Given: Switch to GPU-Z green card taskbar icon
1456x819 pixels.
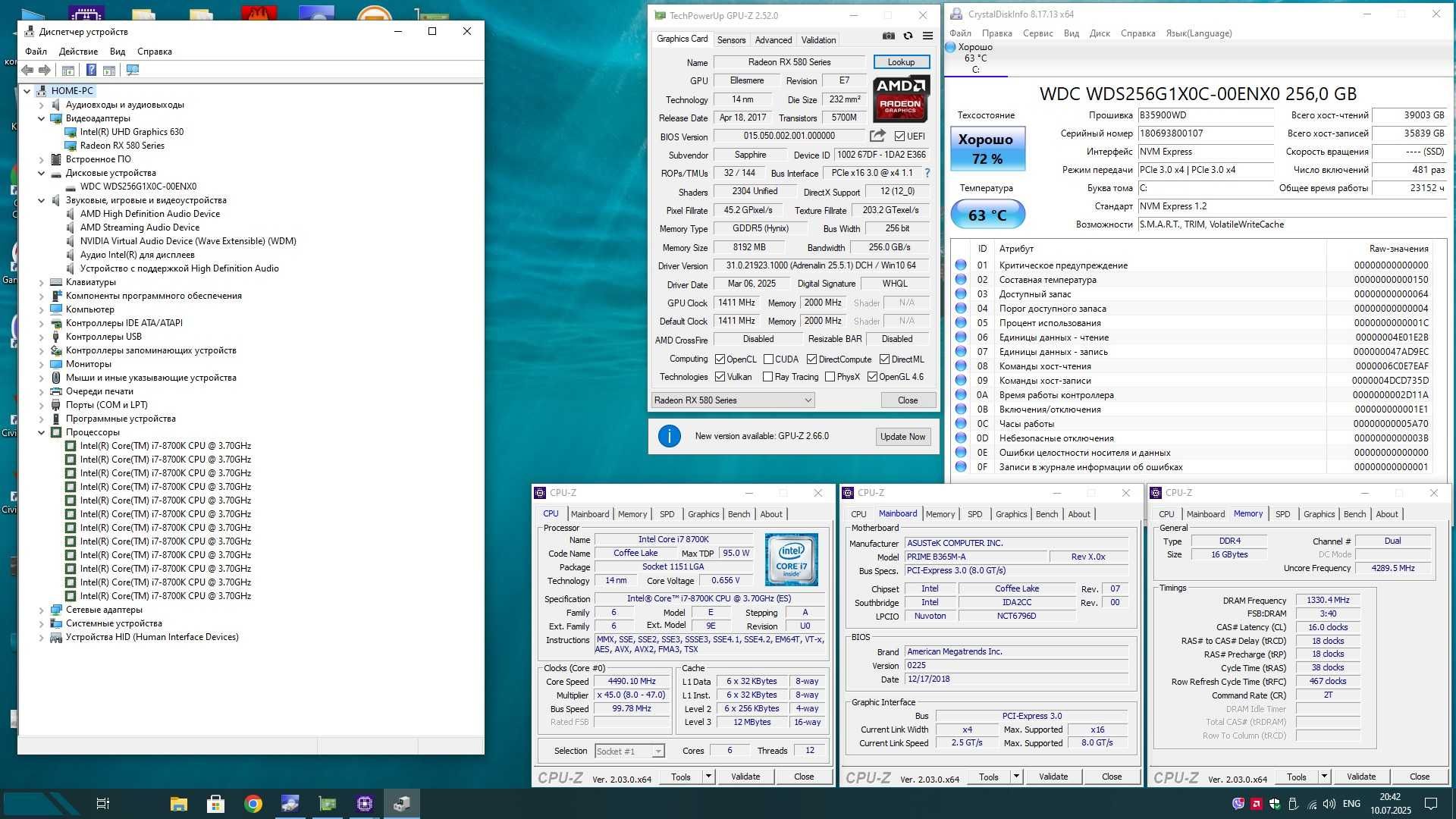Looking at the screenshot, I should tap(328, 804).
